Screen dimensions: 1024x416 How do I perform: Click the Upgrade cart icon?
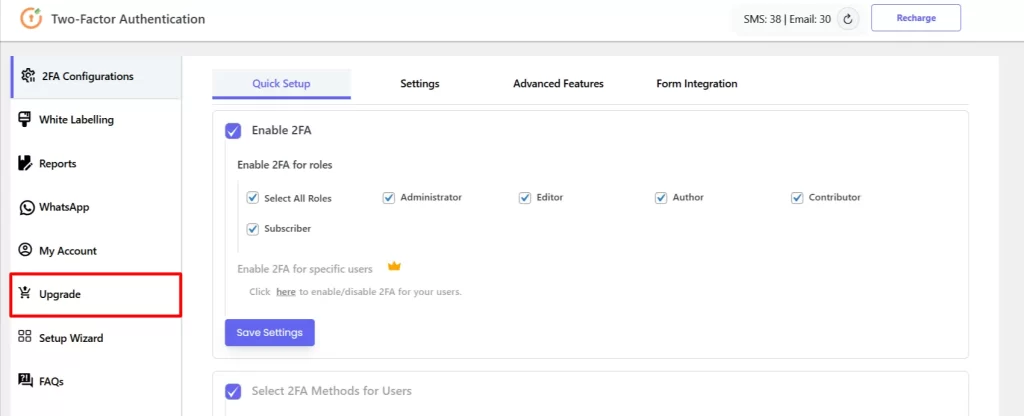[25, 293]
